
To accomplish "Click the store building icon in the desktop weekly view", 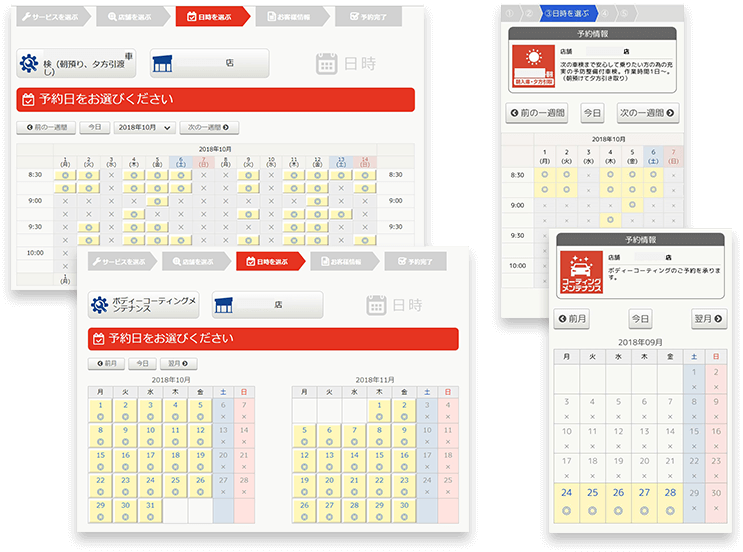I will [163, 63].
